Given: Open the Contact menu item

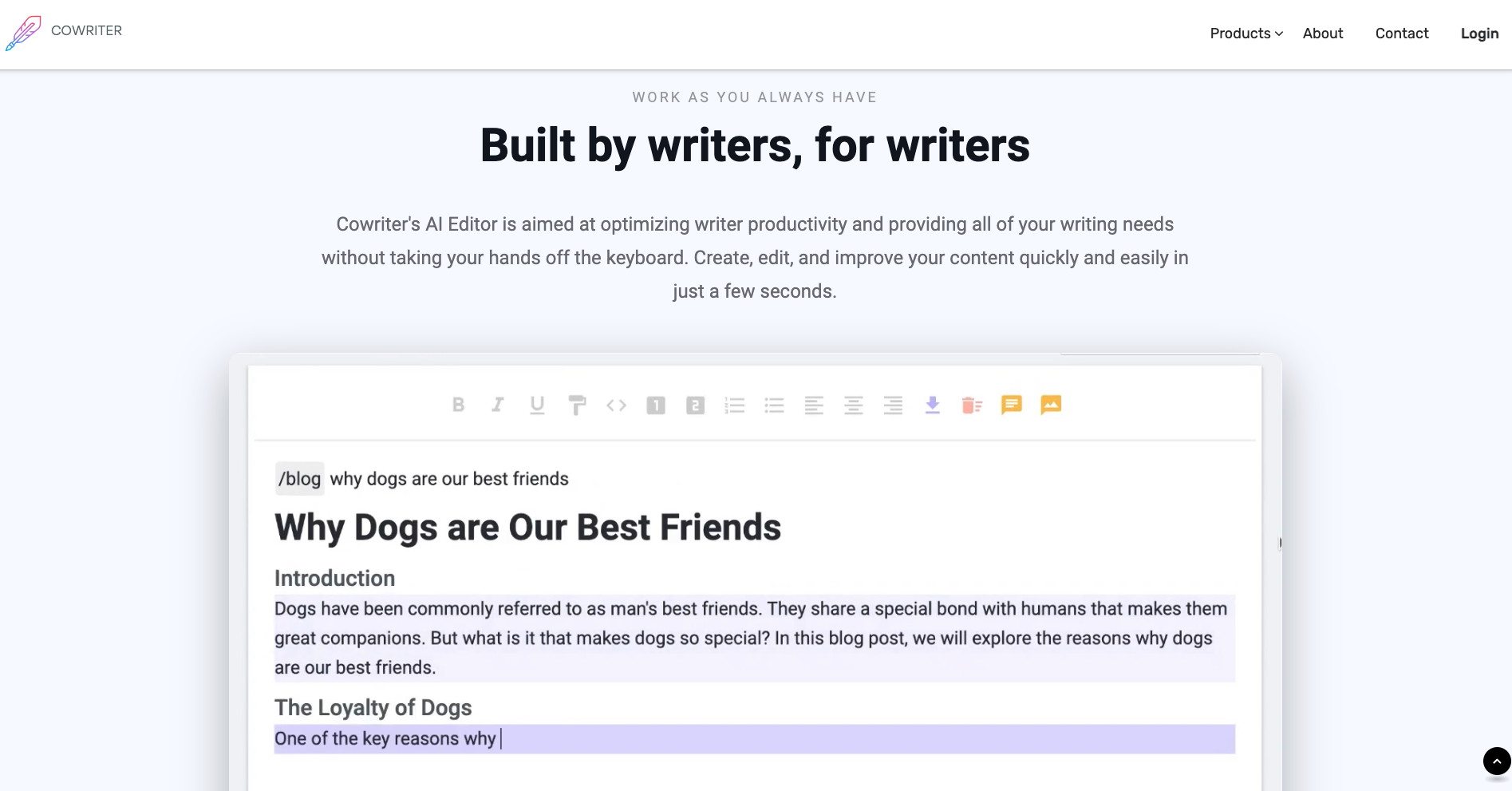Looking at the screenshot, I should [1401, 34].
